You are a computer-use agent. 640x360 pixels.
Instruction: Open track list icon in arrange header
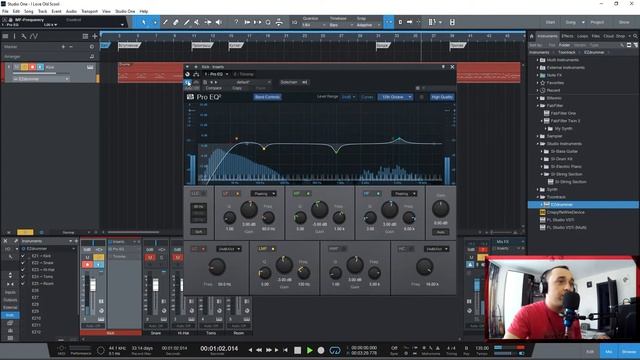[x=5, y=36]
